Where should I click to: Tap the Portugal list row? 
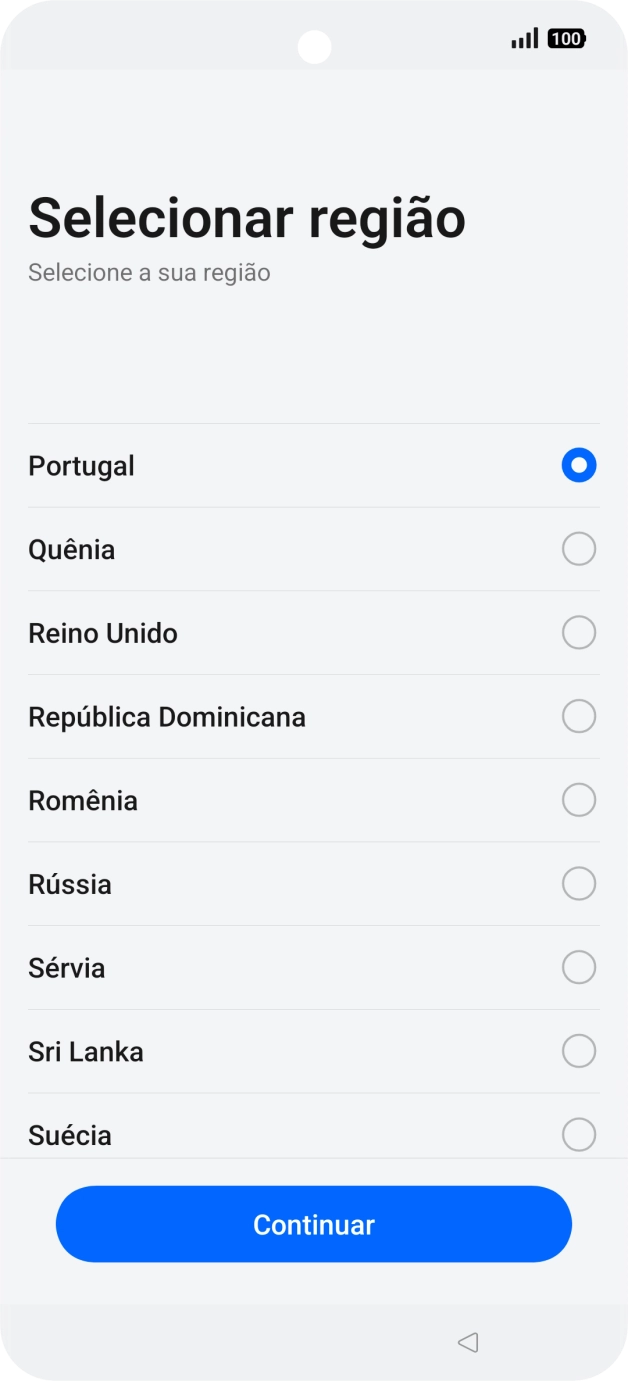pyautogui.click(x=81, y=465)
